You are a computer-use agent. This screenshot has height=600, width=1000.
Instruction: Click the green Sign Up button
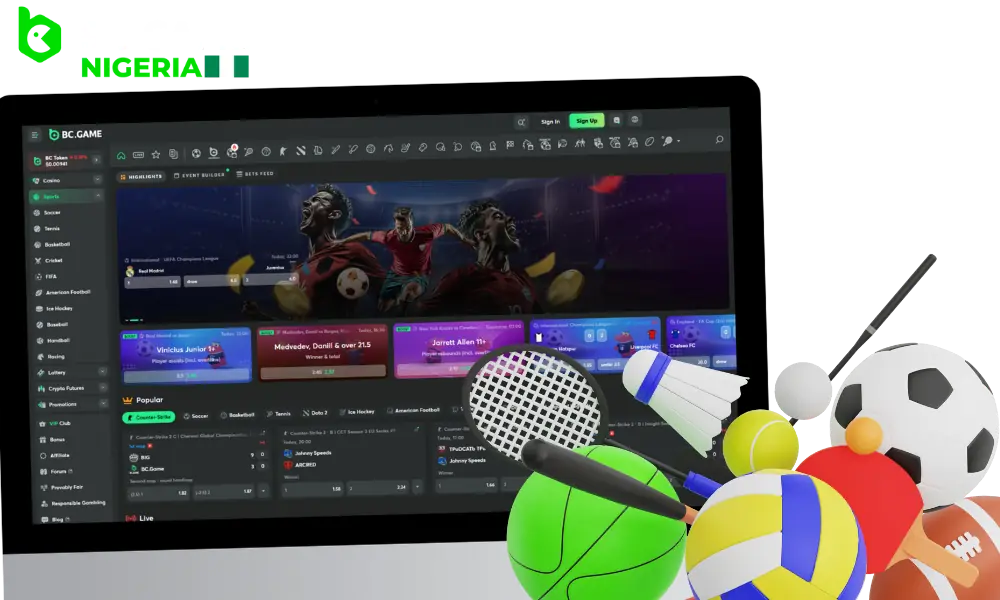pyautogui.click(x=586, y=121)
